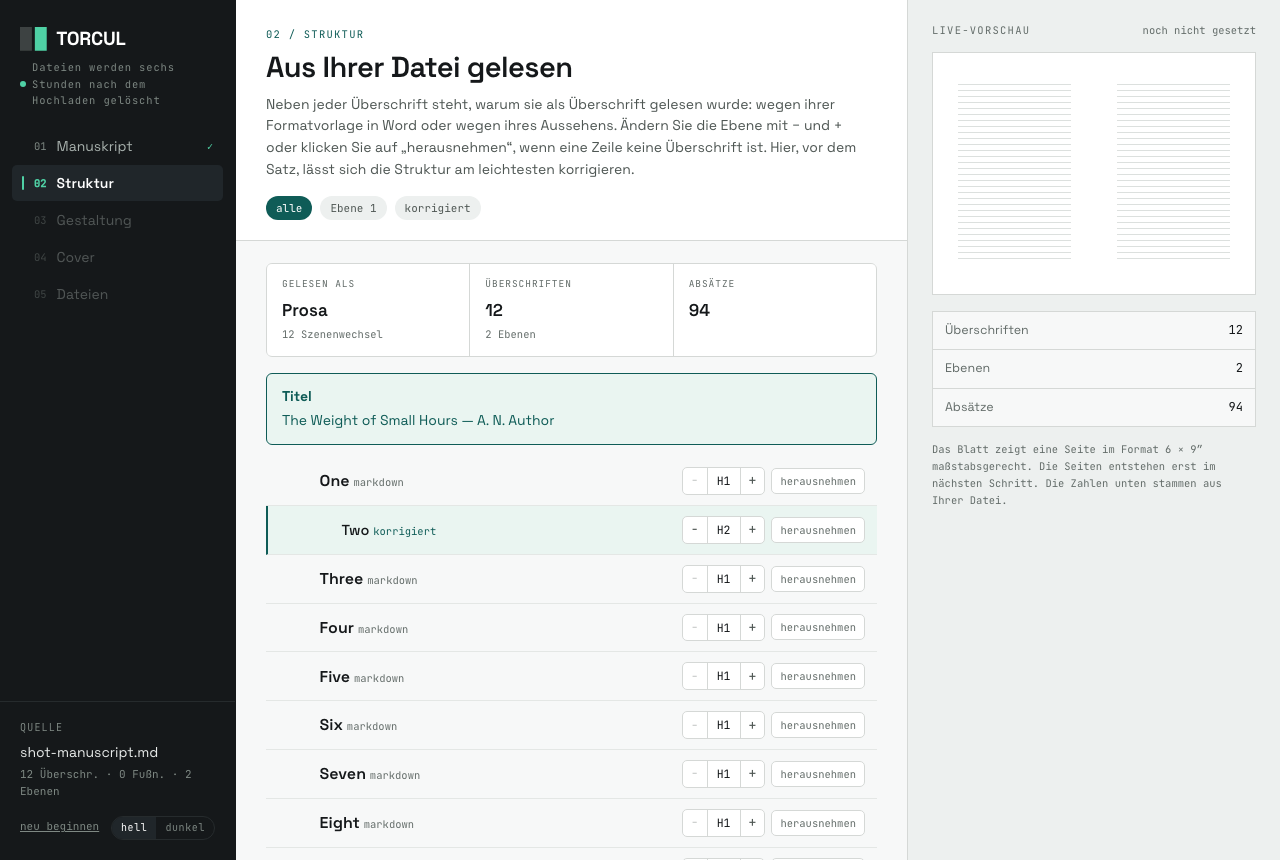Image resolution: width=1280 pixels, height=860 pixels.
Task: Filter headings by 'alle'
Action: pos(289,208)
